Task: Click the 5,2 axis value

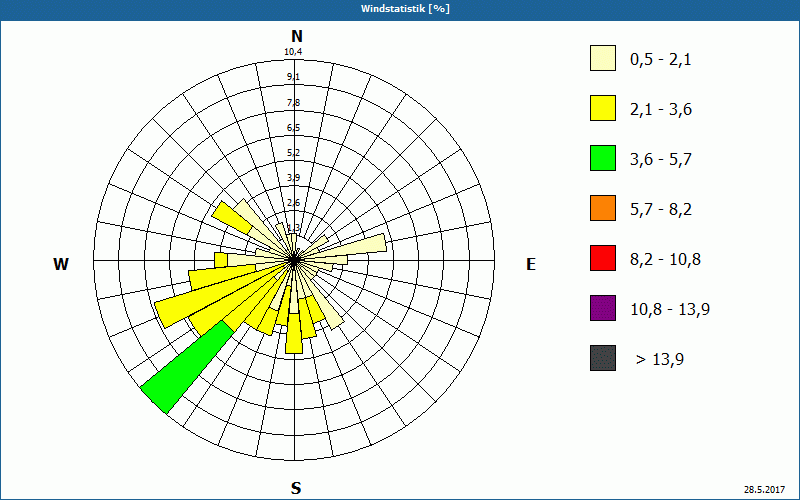Action: click(x=293, y=153)
